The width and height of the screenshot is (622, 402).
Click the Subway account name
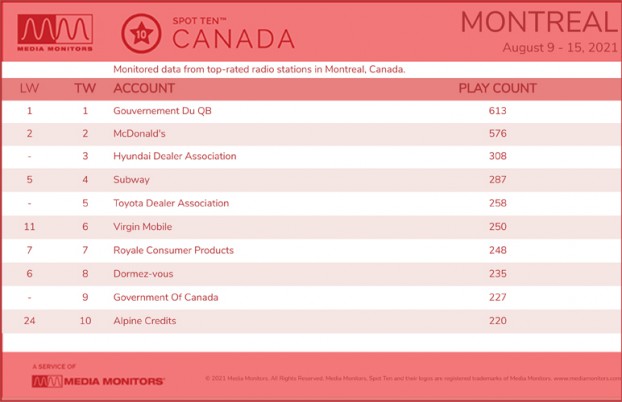coord(131,180)
